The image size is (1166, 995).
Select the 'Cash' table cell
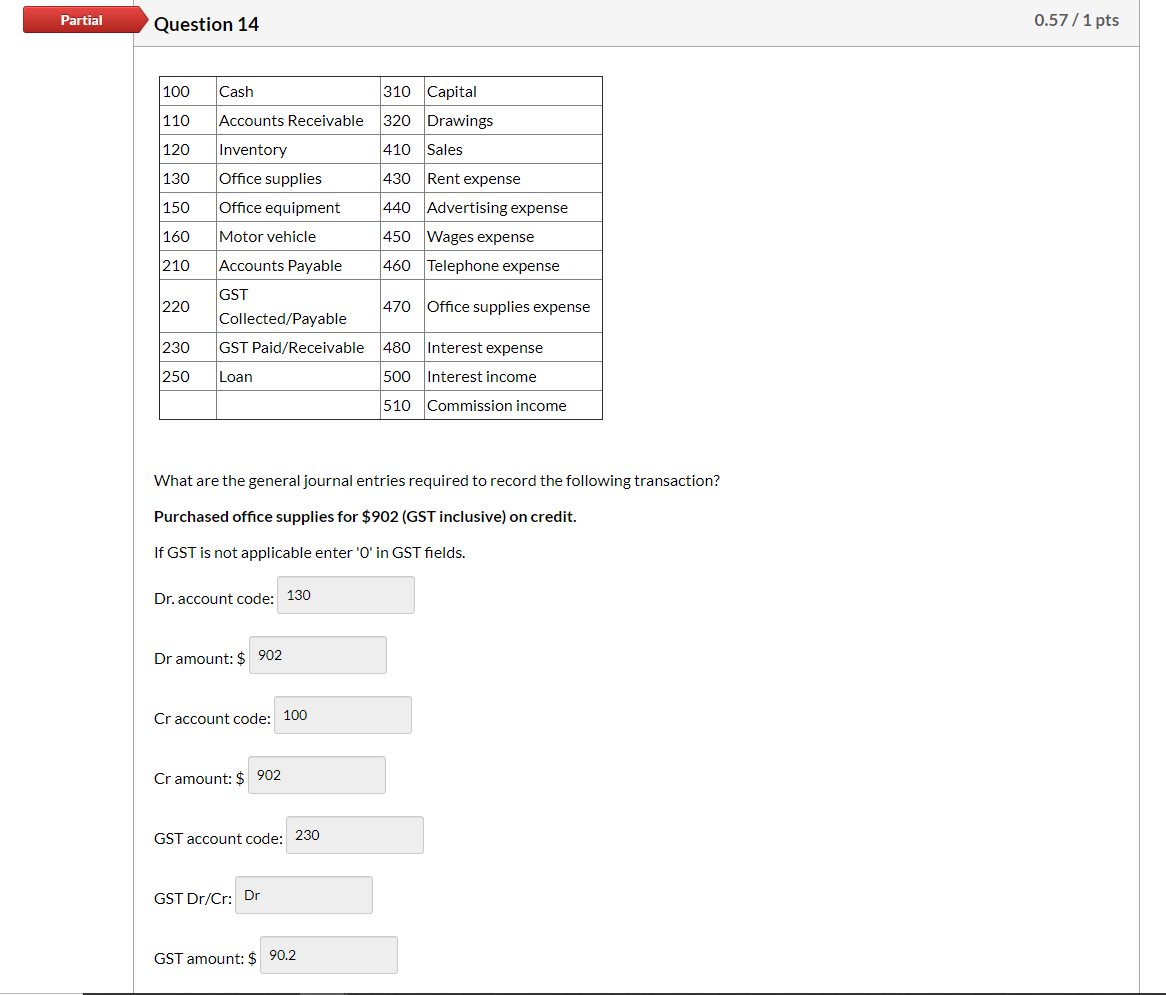[298, 91]
